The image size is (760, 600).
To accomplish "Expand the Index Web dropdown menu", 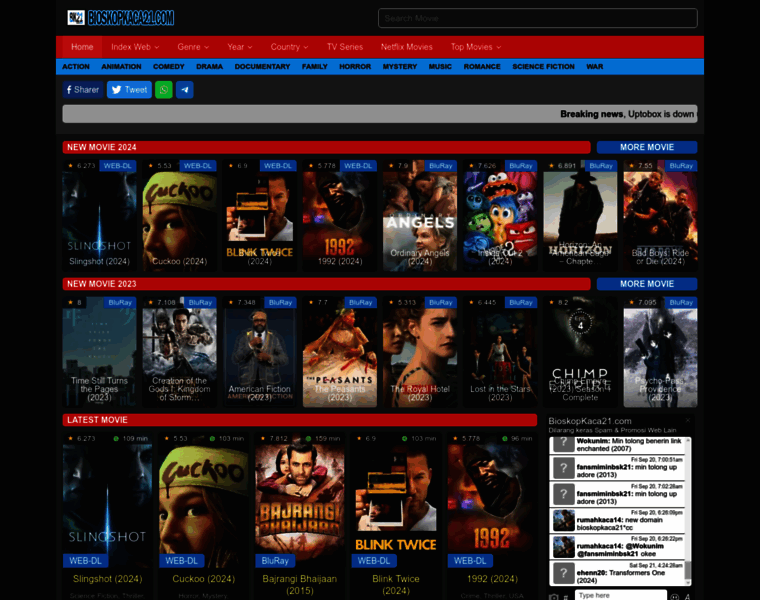I will coord(135,47).
